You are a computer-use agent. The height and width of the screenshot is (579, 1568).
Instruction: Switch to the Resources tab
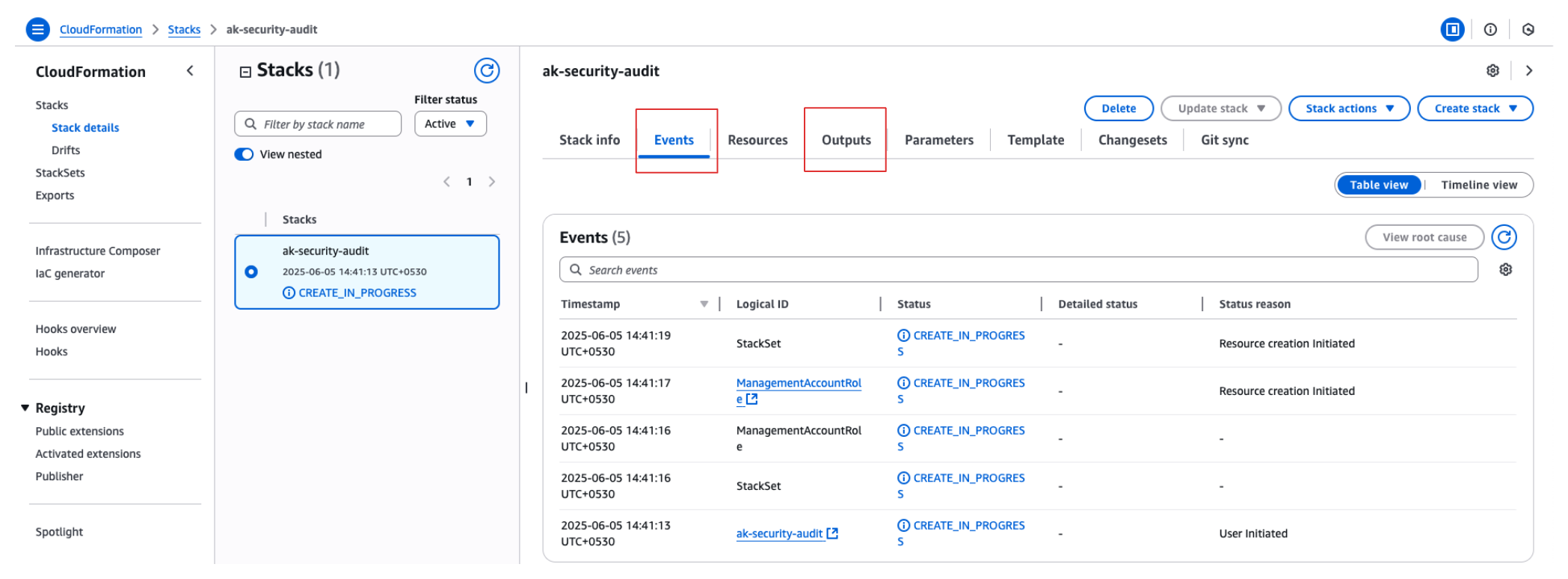tap(757, 140)
